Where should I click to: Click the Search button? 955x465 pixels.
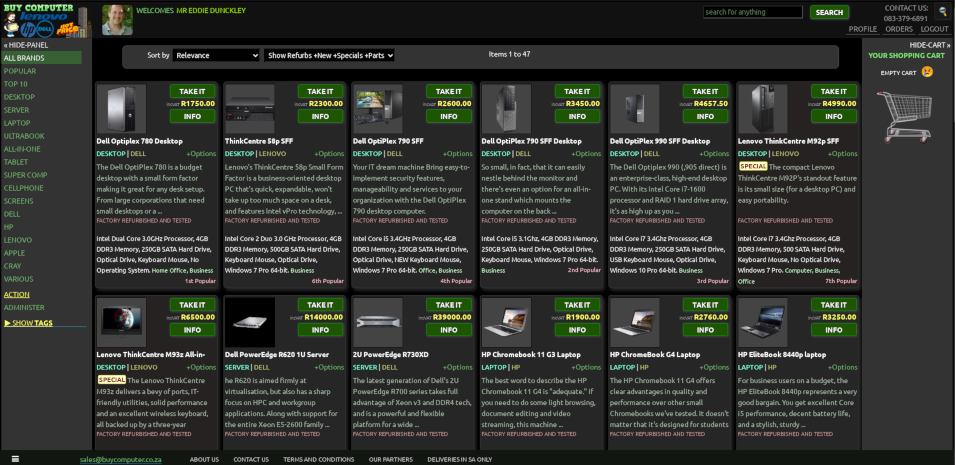(829, 12)
